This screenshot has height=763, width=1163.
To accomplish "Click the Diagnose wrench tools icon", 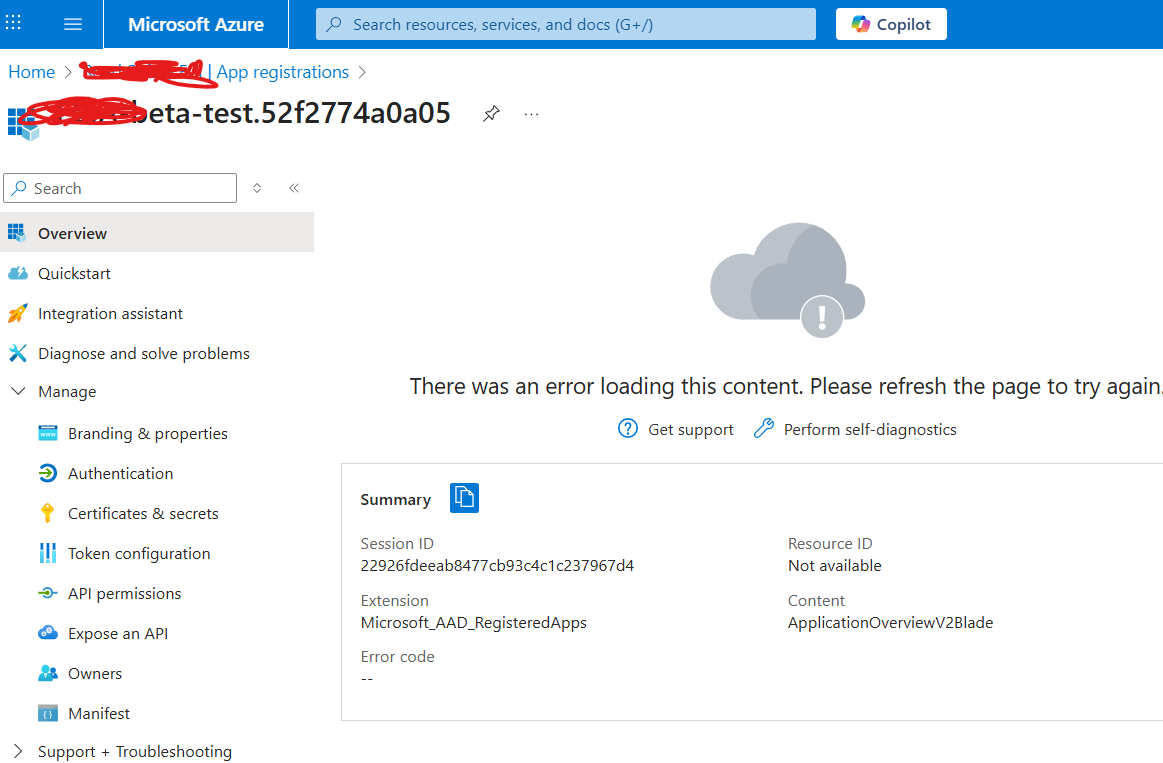I will 18,353.
